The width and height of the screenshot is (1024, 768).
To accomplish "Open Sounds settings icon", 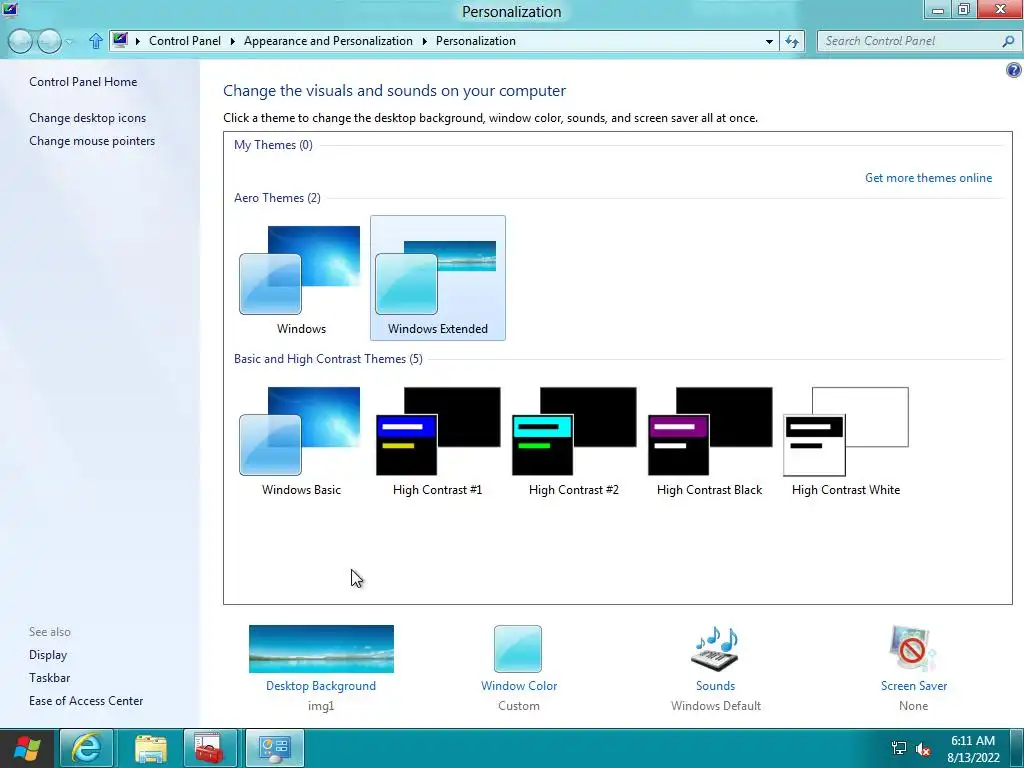I will pyautogui.click(x=715, y=648).
